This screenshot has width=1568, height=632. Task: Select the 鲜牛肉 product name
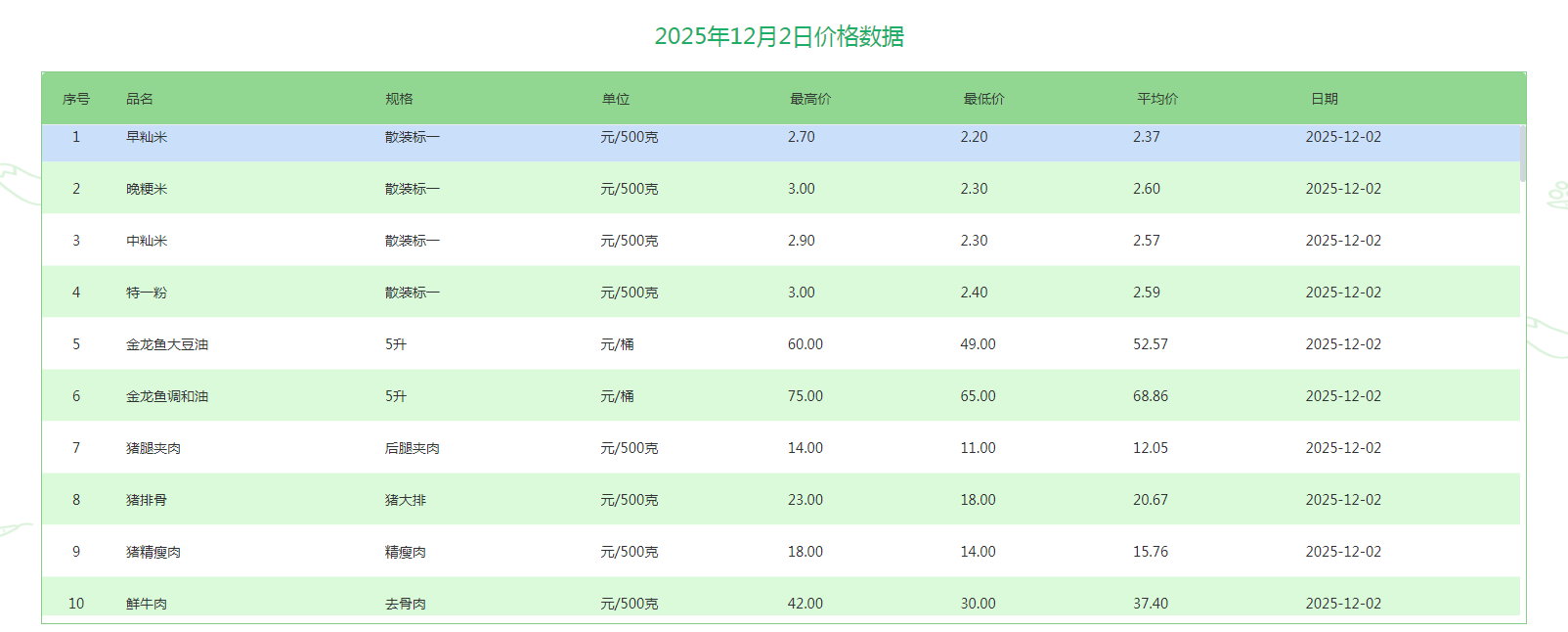coord(147,604)
